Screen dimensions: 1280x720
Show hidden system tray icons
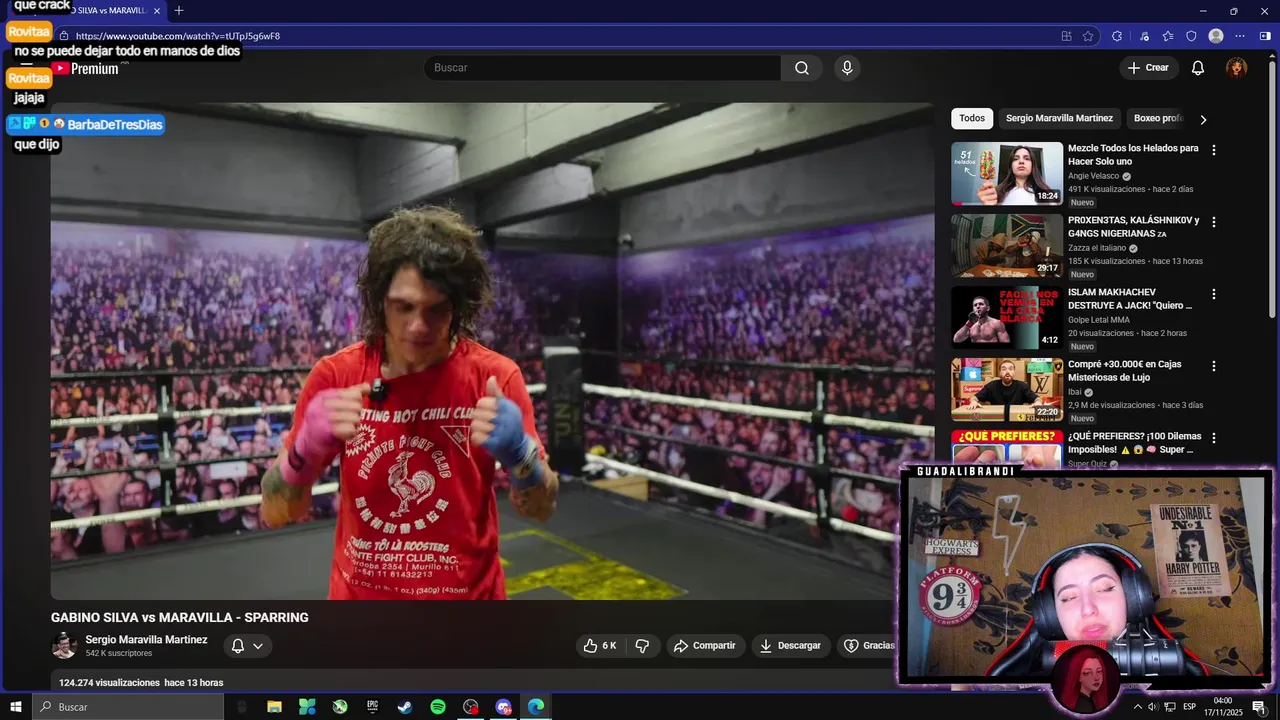(1137, 707)
